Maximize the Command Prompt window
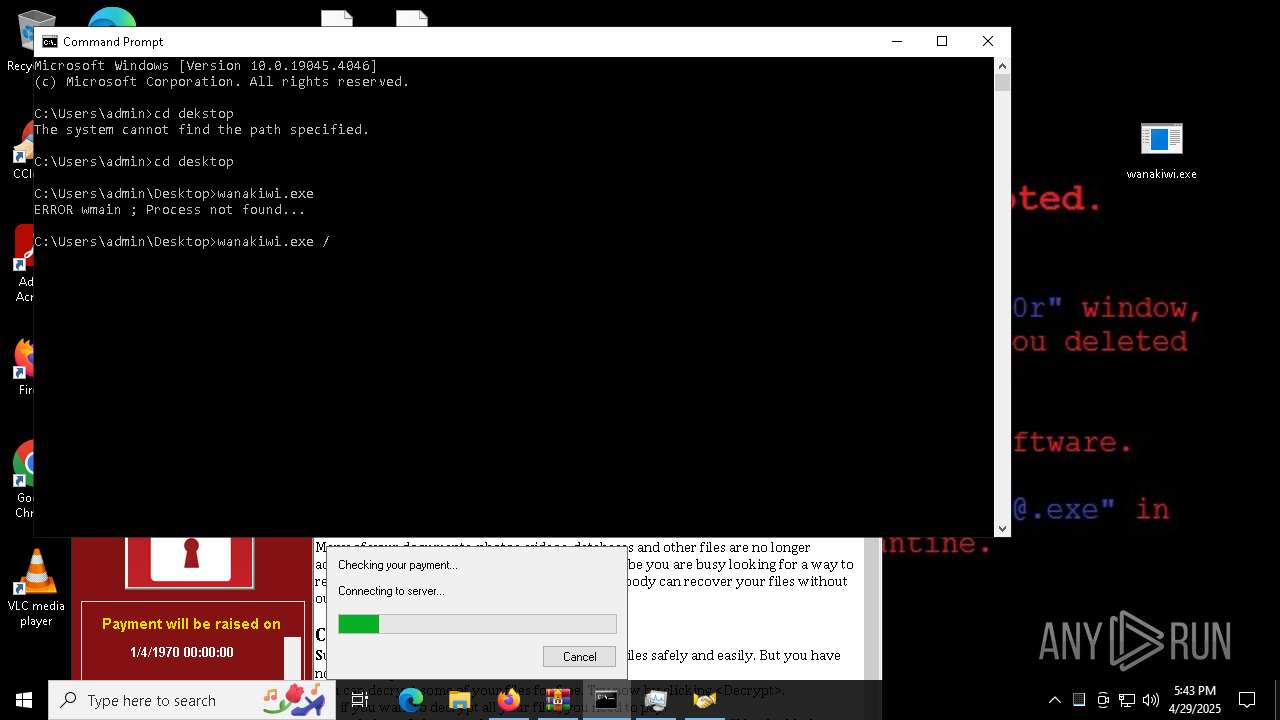Screen dimensions: 1280x720 click(x=942, y=41)
